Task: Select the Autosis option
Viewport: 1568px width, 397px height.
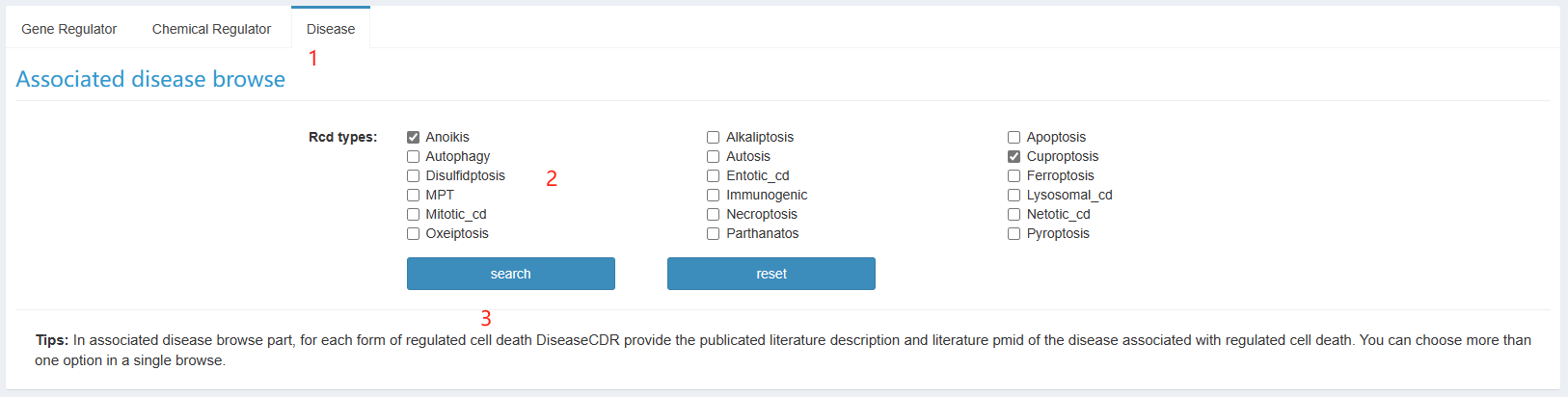Action: click(x=714, y=157)
